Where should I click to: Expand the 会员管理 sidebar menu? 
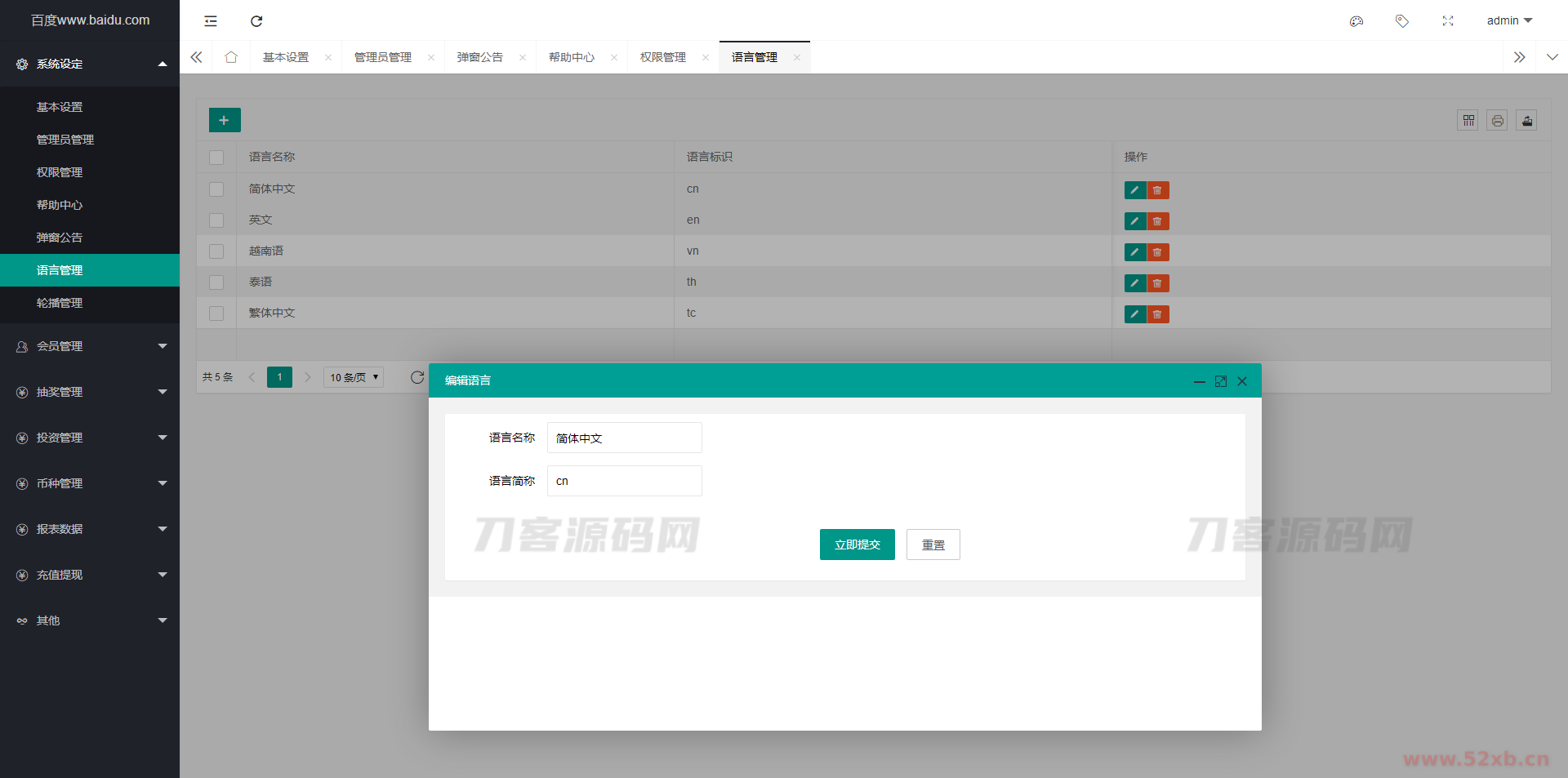point(90,346)
